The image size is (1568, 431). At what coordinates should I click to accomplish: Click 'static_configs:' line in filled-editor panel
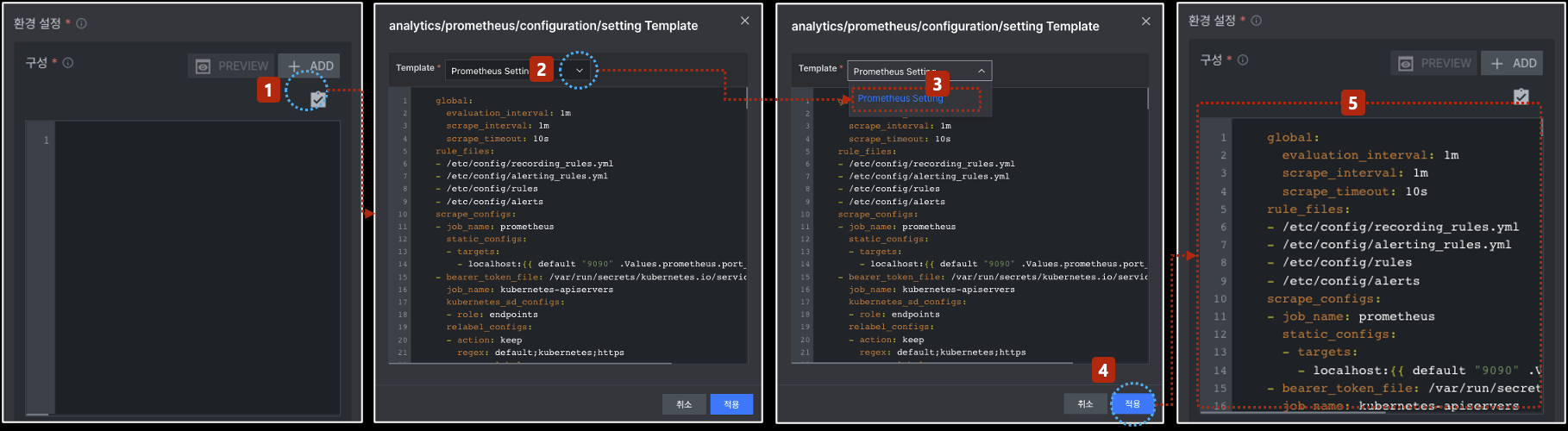1339,334
